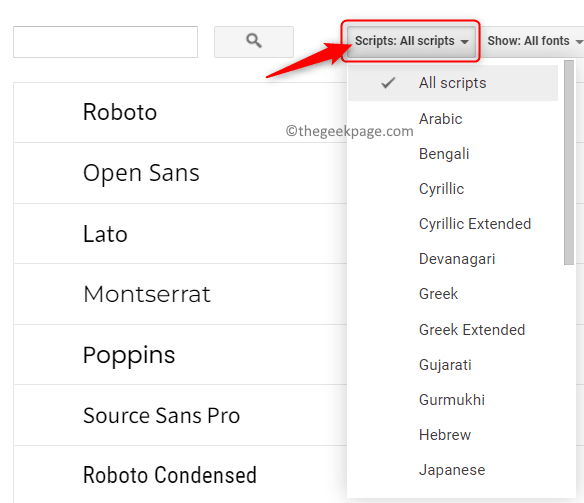Choose Bengali script option
The width and height of the screenshot is (584, 503).
tap(453, 154)
